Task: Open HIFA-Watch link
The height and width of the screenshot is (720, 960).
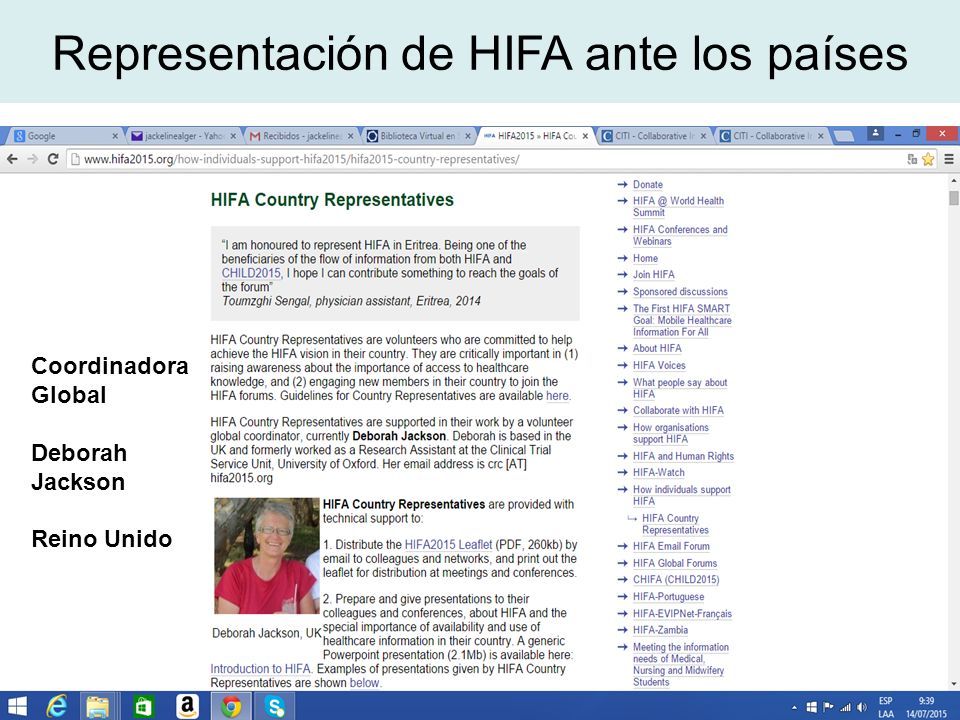Action: [659, 472]
